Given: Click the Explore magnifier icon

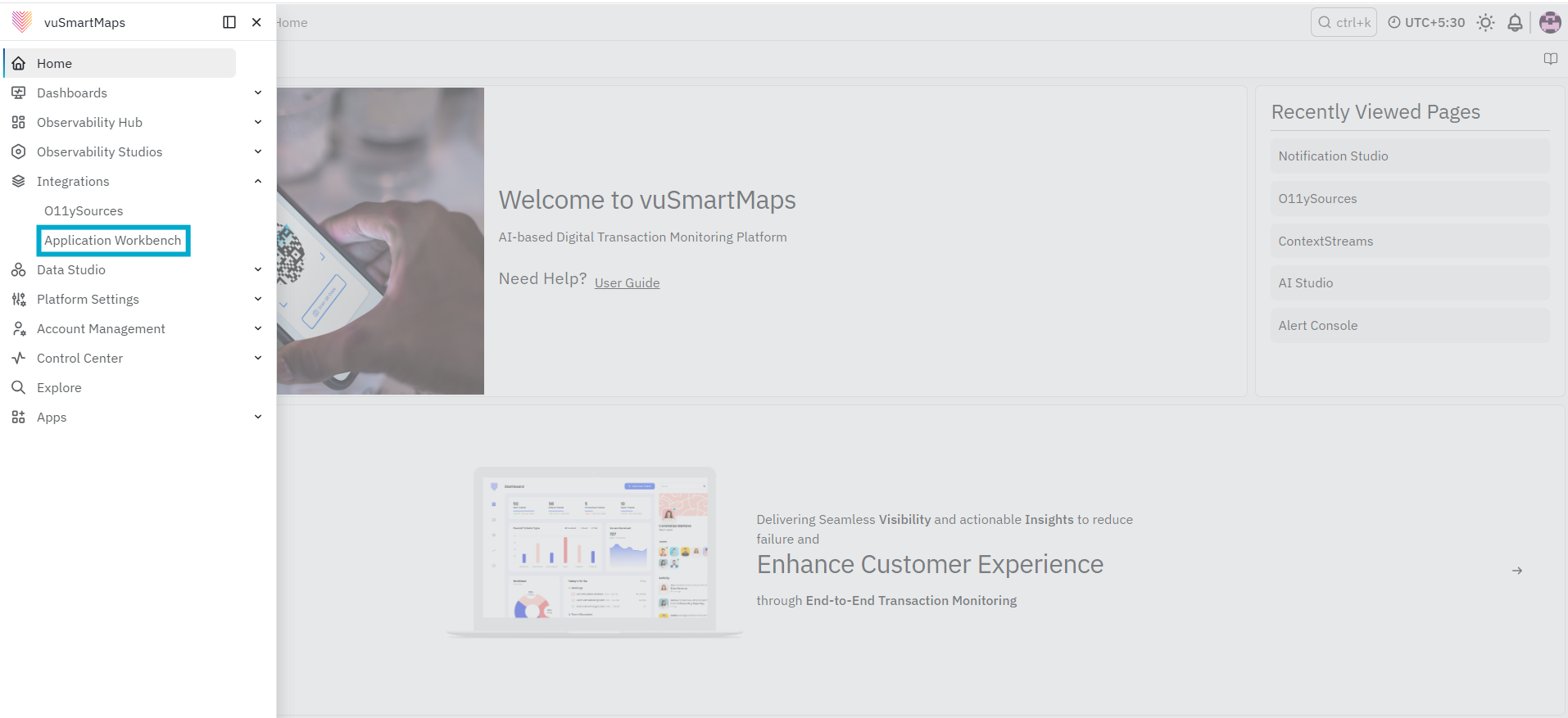Looking at the screenshot, I should coord(19,387).
